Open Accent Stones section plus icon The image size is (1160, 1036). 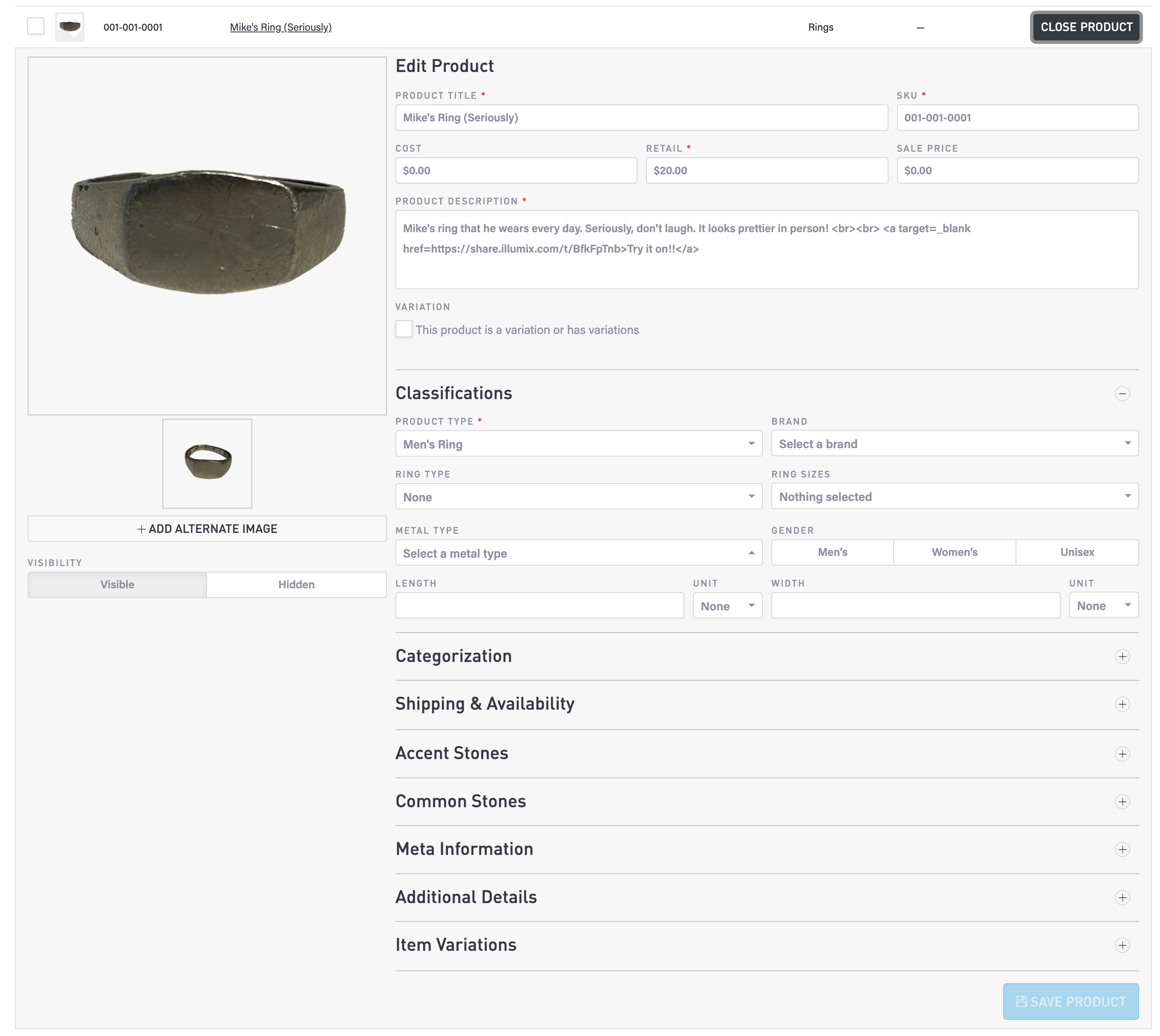click(1121, 754)
